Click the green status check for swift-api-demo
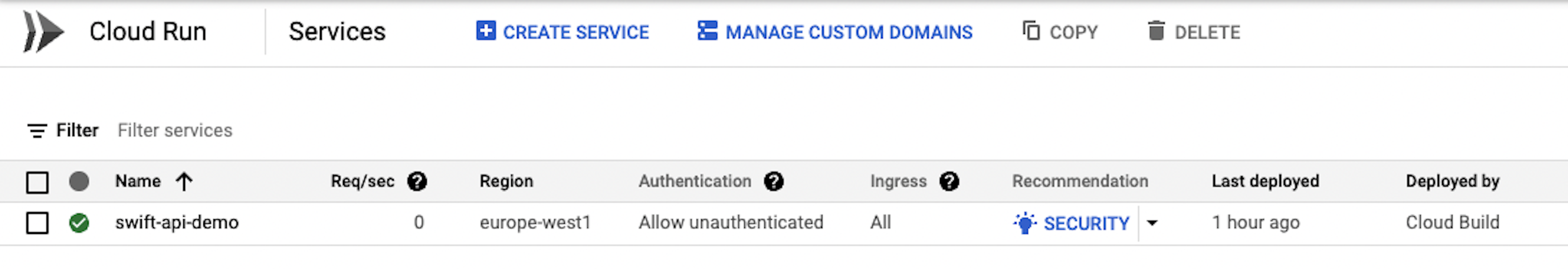1568x269 pixels. pos(79,223)
